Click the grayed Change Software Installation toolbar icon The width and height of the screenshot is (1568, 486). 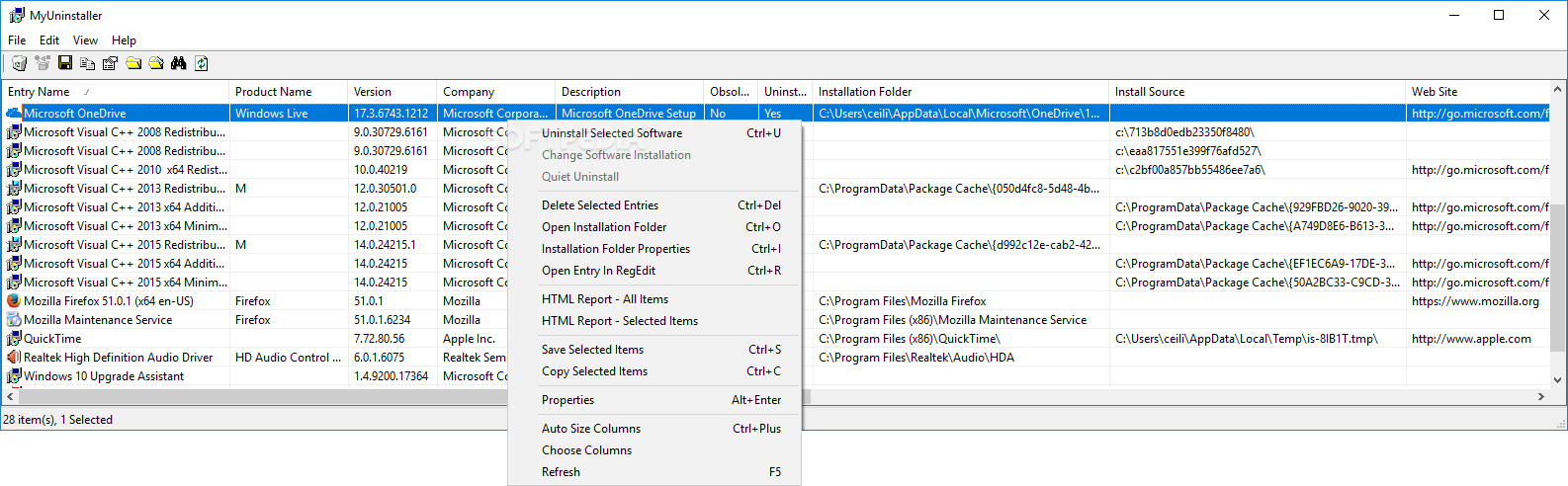tap(43, 63)
